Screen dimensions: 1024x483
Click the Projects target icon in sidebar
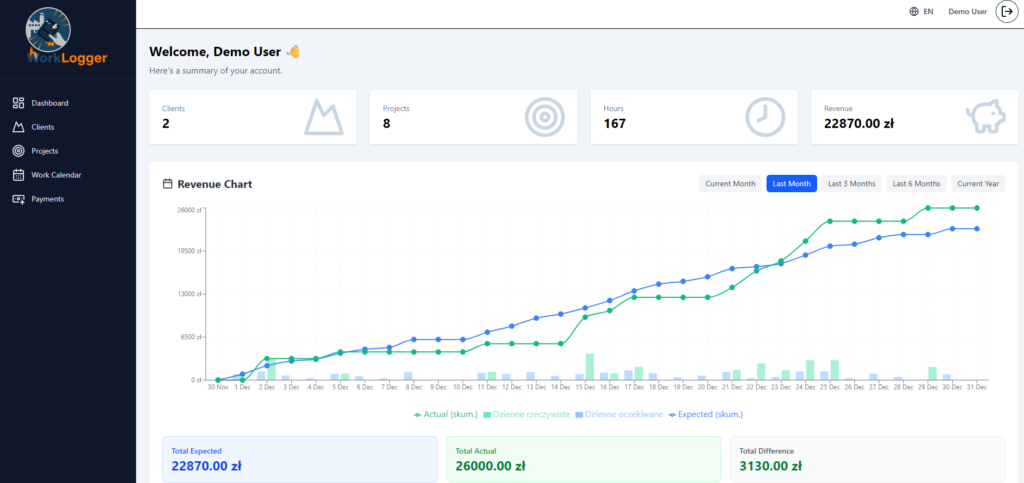(18, 151)
